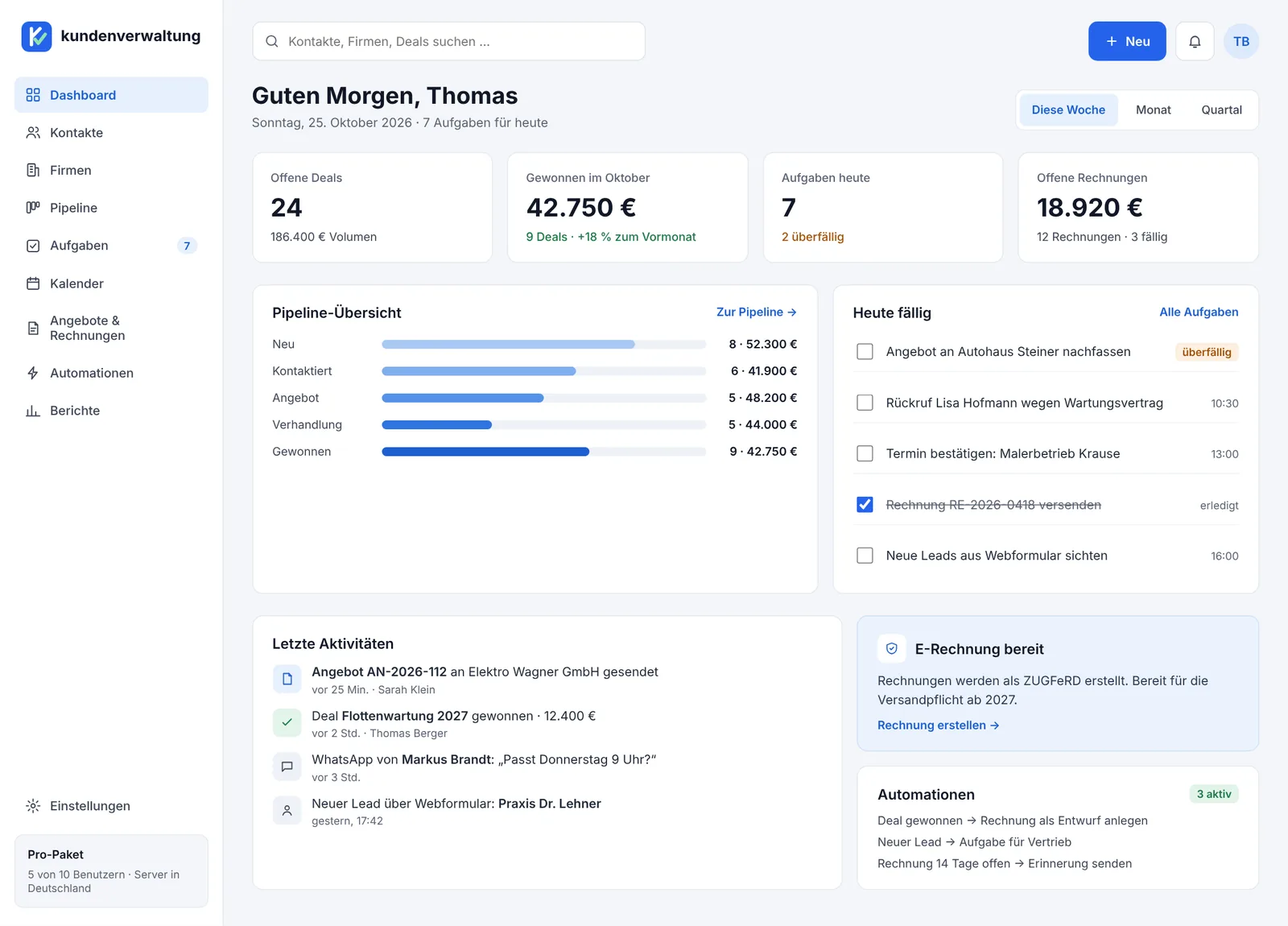Screen dimensions: 1288x926
Task: Select the Monat period tab
Action: [1154, 110]
